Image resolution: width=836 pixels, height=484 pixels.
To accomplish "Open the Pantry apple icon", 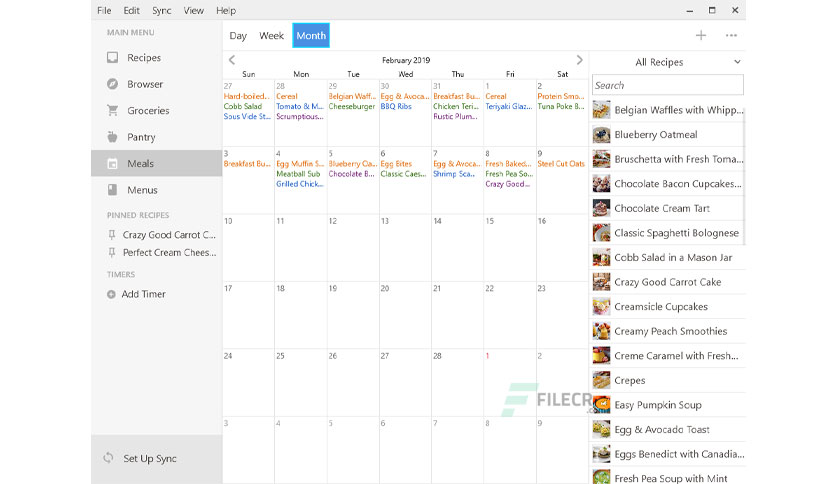I will 112,137.
